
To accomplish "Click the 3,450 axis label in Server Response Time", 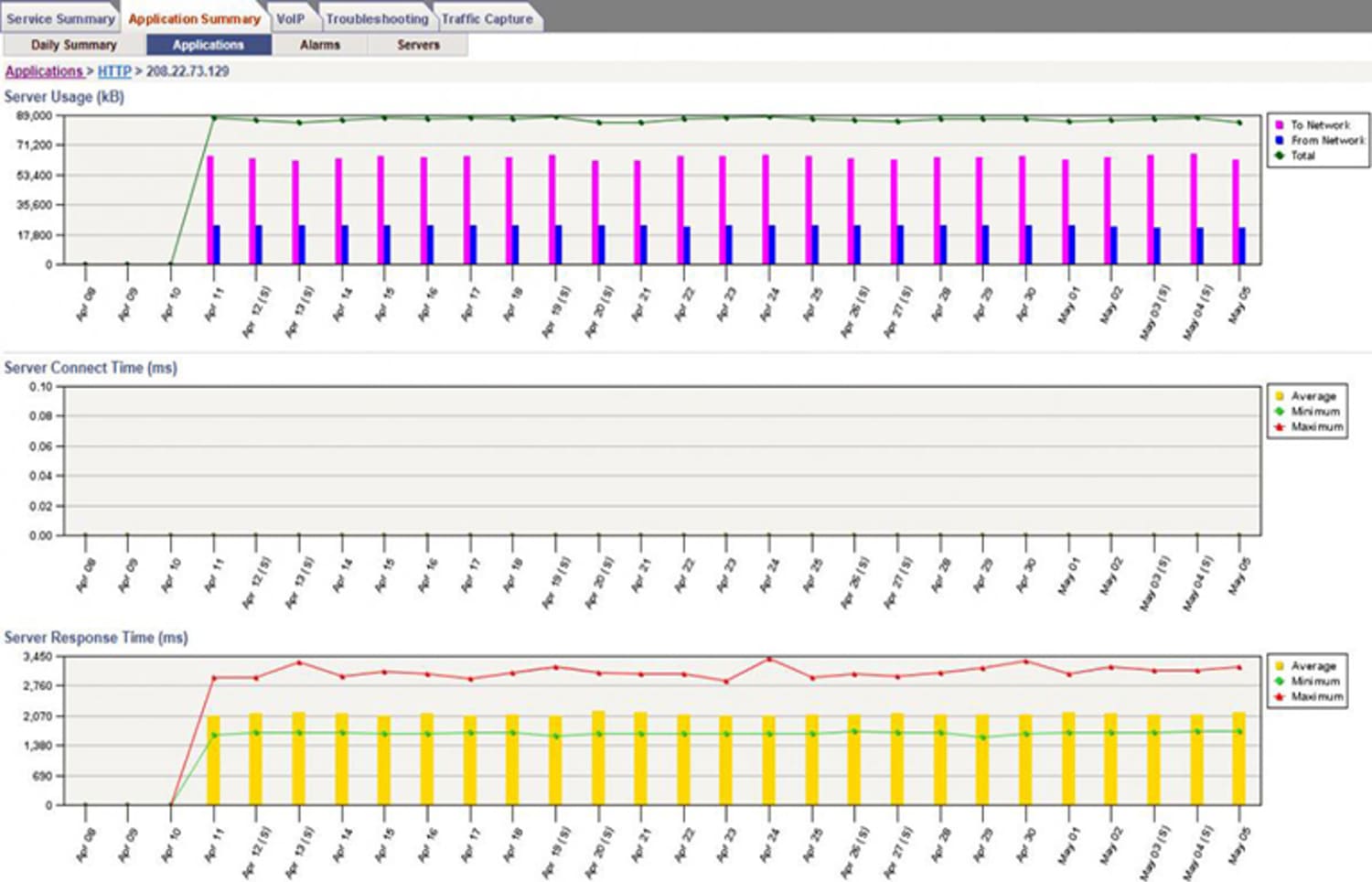I will 38,657.
